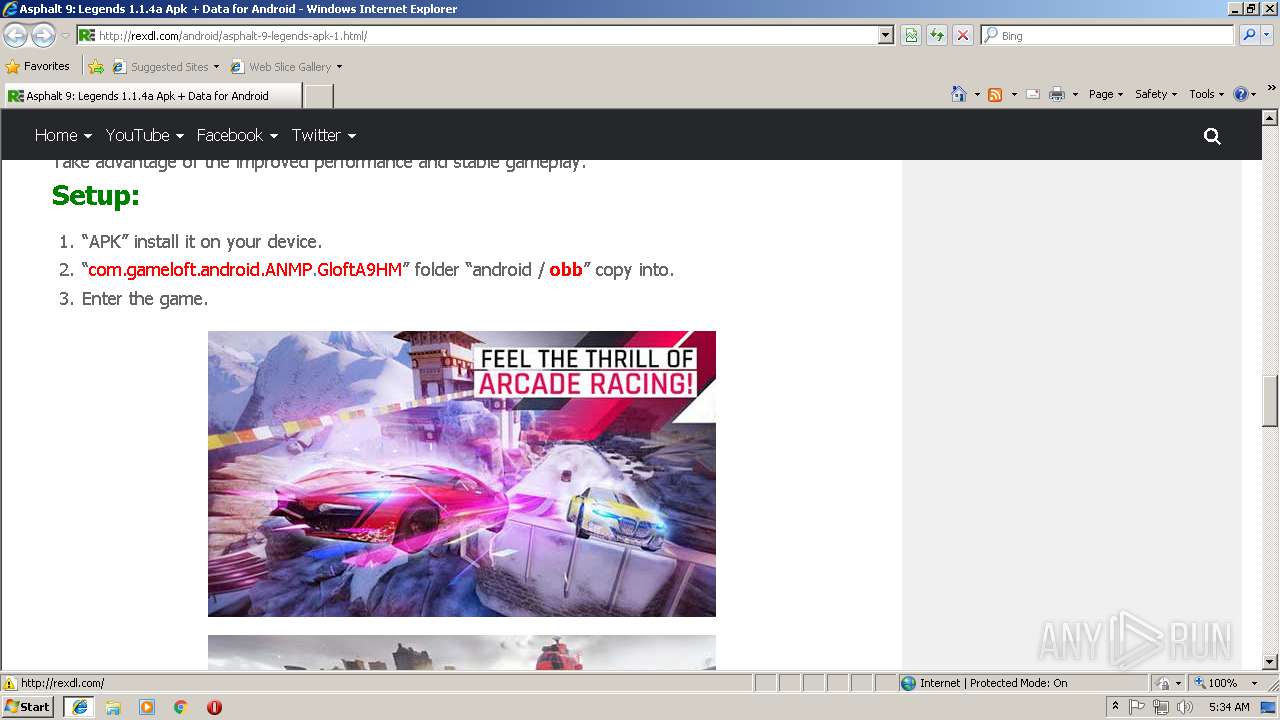Expand the RSS feeds dropdown arrow
The height and width of the screenshot is (720, 1280).
click(1014, 94)
